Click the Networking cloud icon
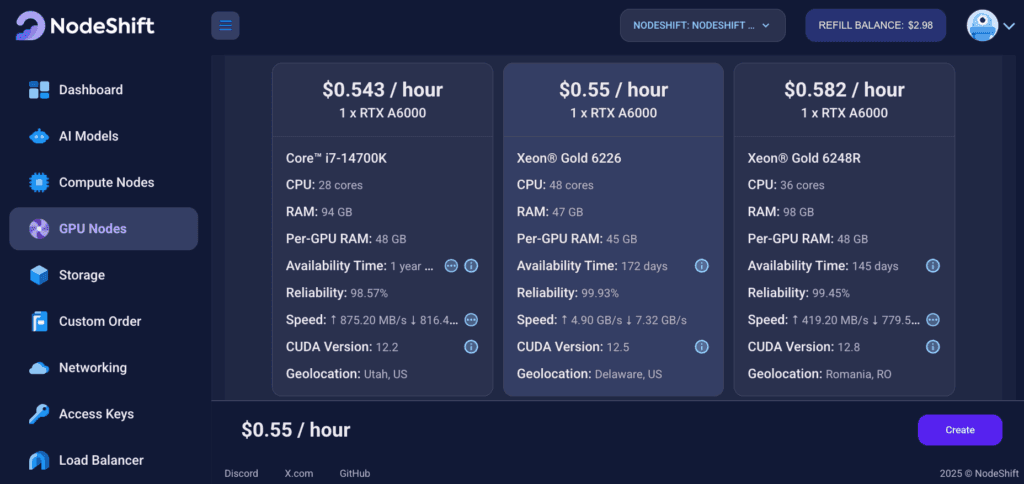Viewport: 1024px width, 484px height. point(39,368)
